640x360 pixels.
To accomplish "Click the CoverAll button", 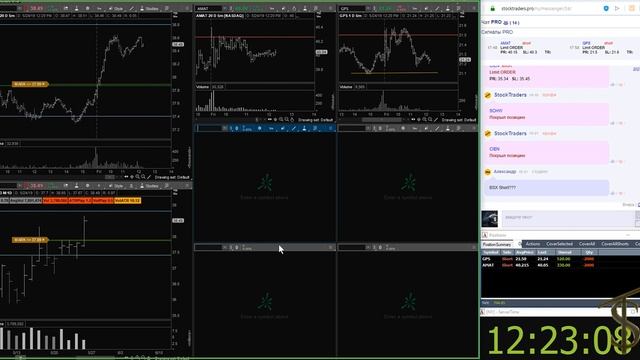I will tap(587, 244).
